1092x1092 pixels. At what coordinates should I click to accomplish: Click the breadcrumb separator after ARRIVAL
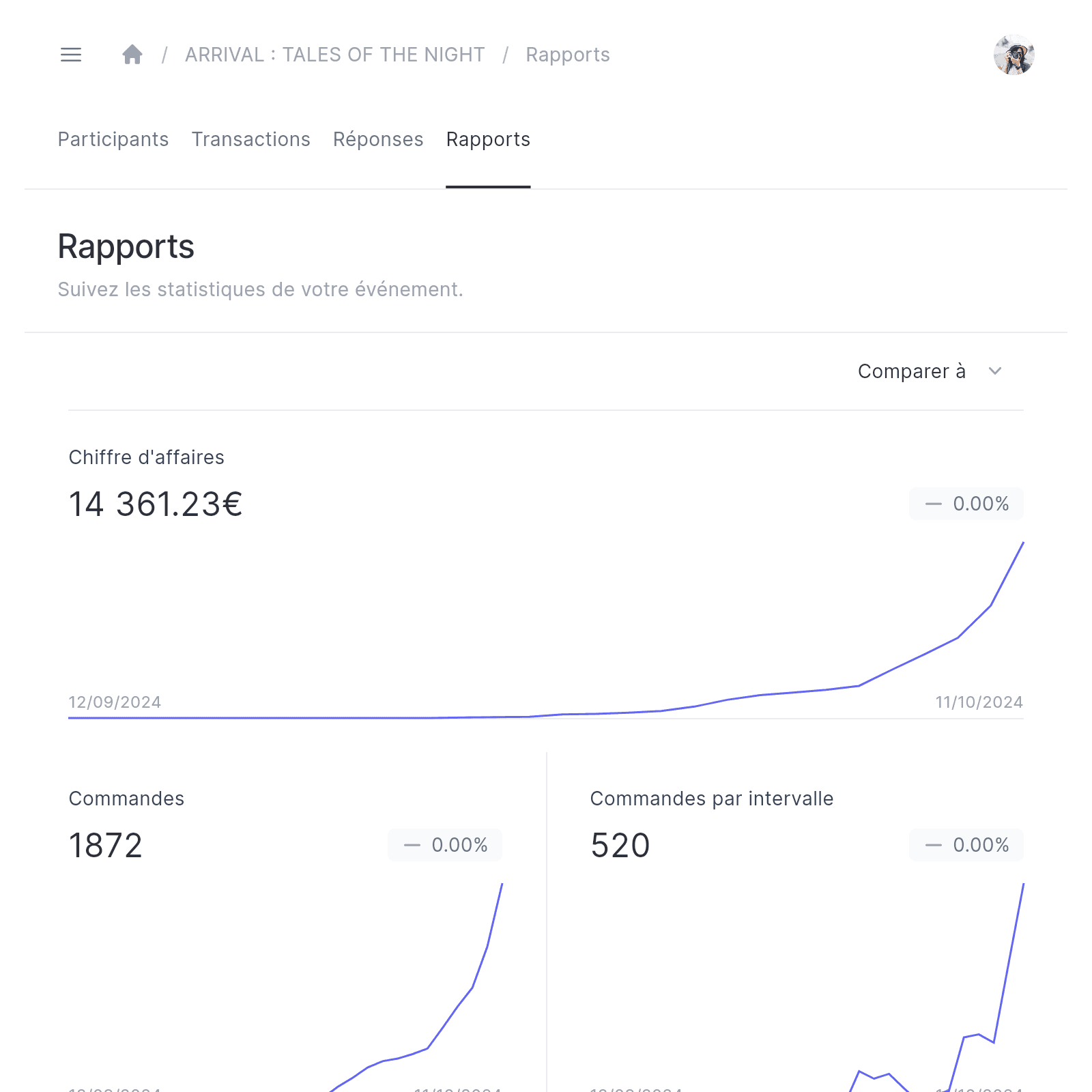pos(506,55)
